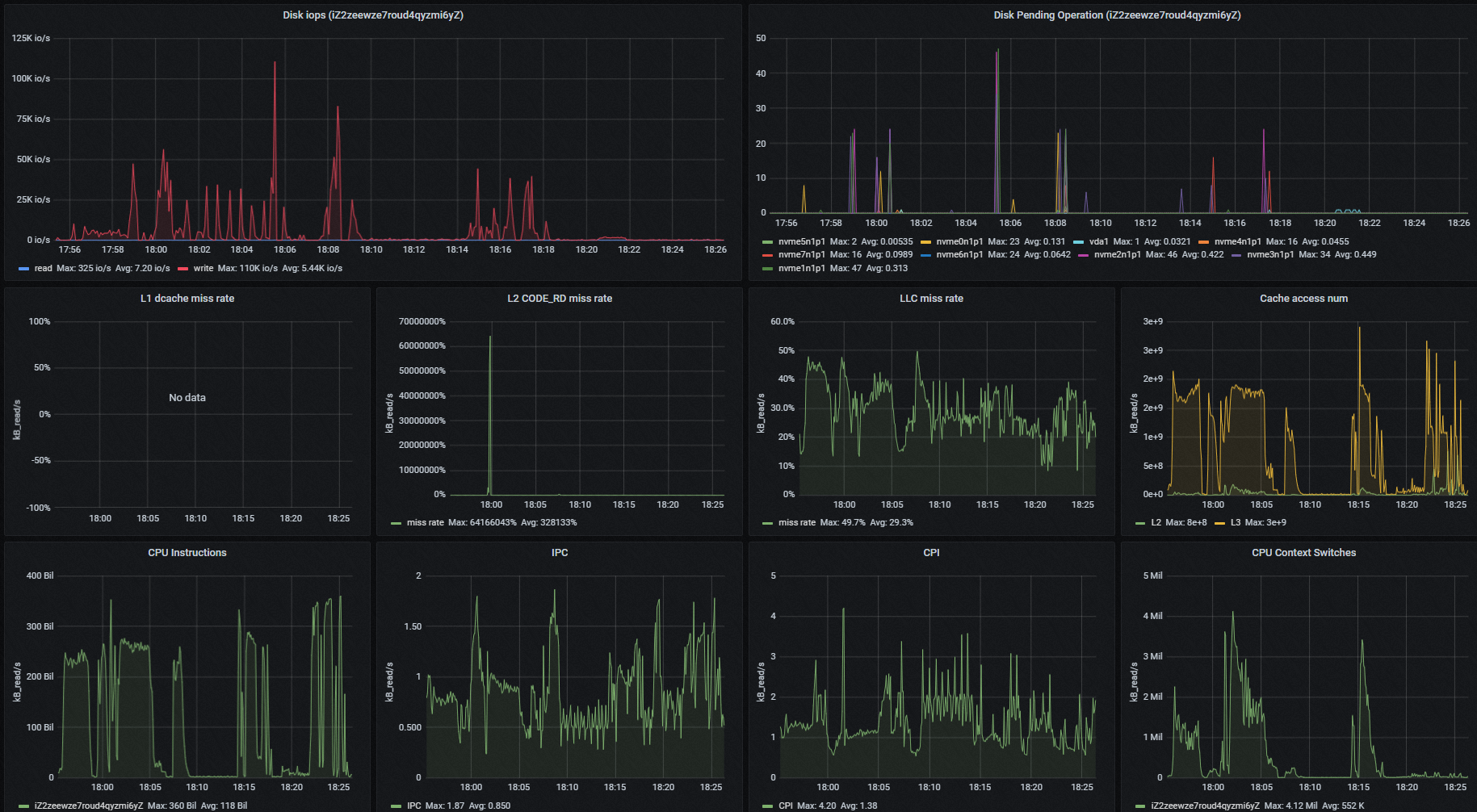Toggle the read series in Disk iops legend
This screenshot has width=1477, height=812.
coord(43,269)
